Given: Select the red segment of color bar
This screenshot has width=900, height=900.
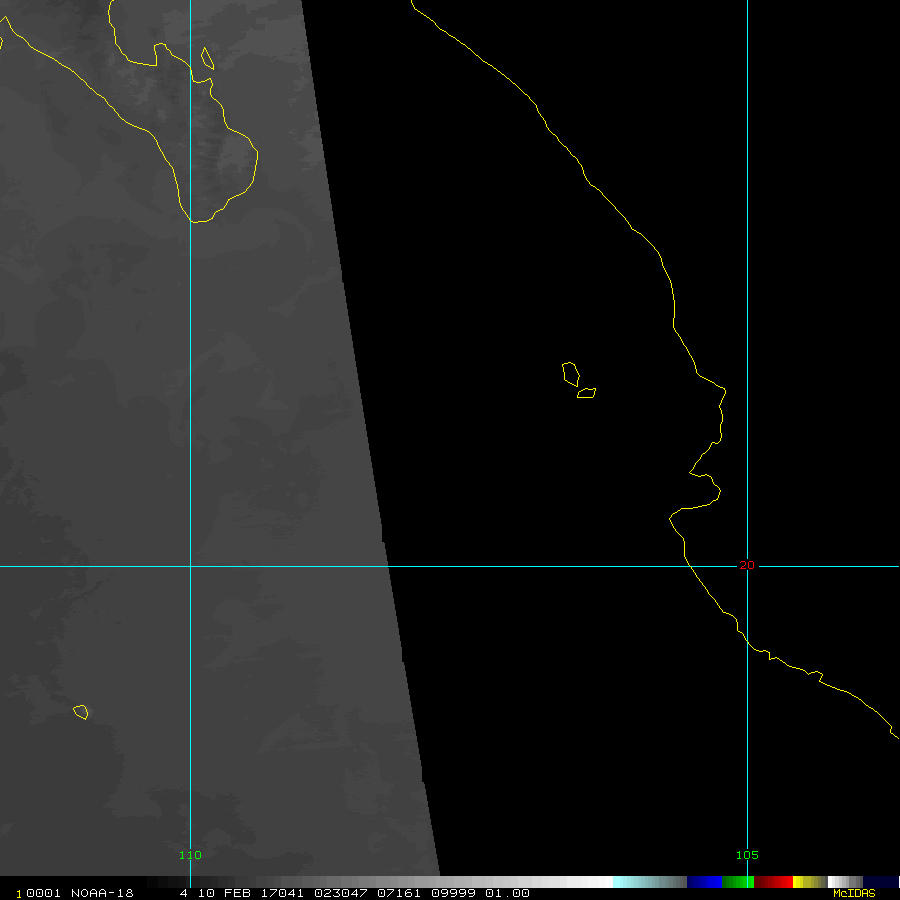Looking at the screenshot, I should 773,882.
